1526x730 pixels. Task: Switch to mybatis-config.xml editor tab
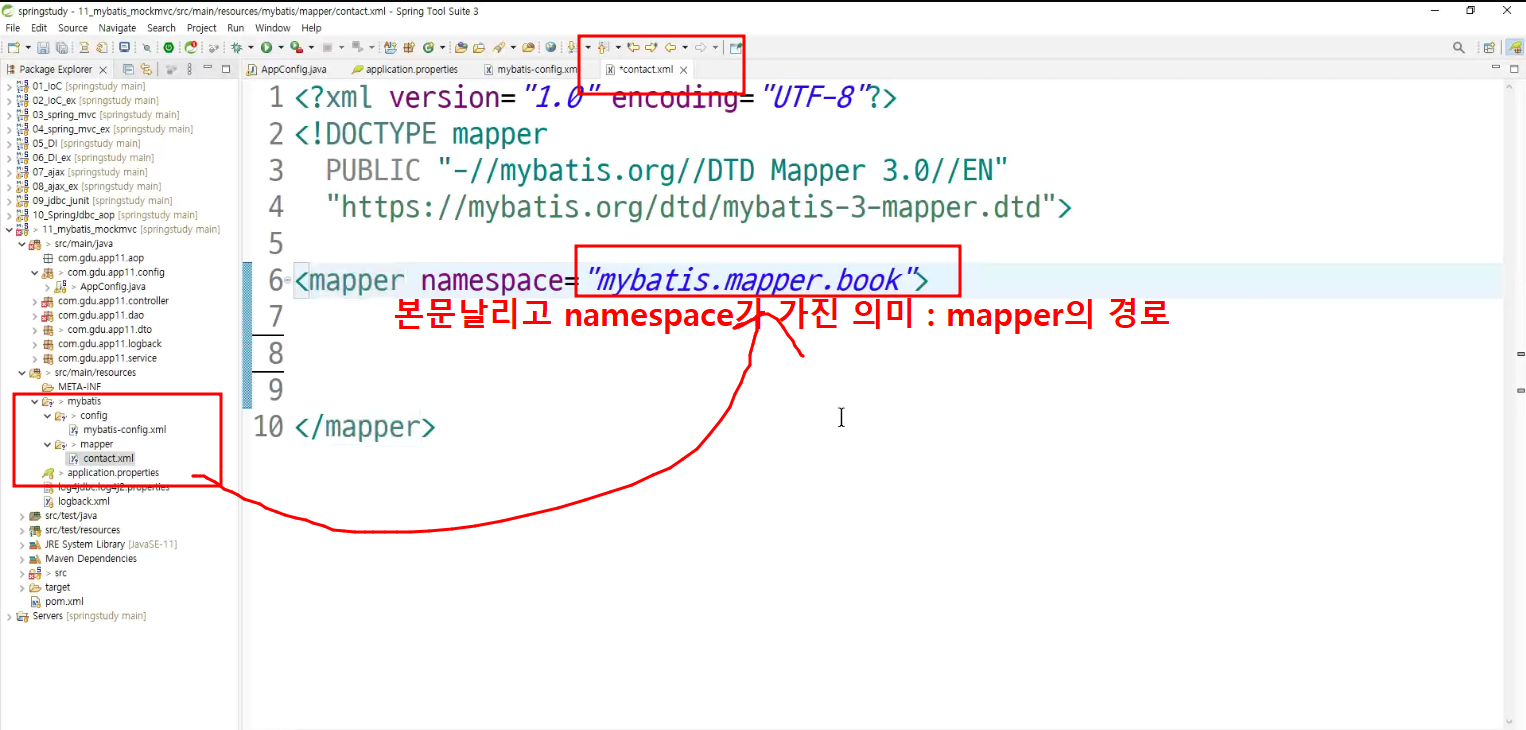point(531,69)
